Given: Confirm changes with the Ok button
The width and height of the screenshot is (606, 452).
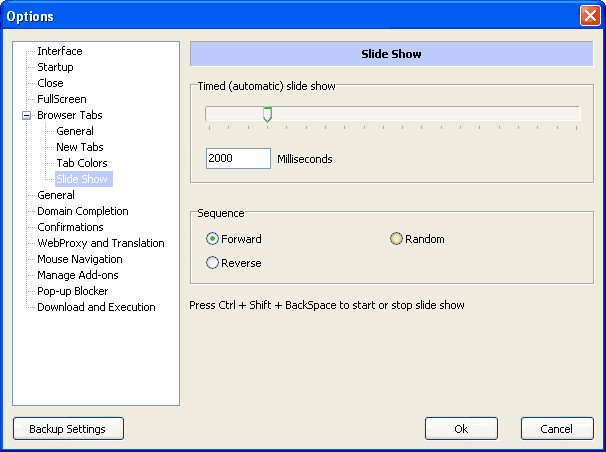Looking at the screenshot, I should (x=461, y=428).
